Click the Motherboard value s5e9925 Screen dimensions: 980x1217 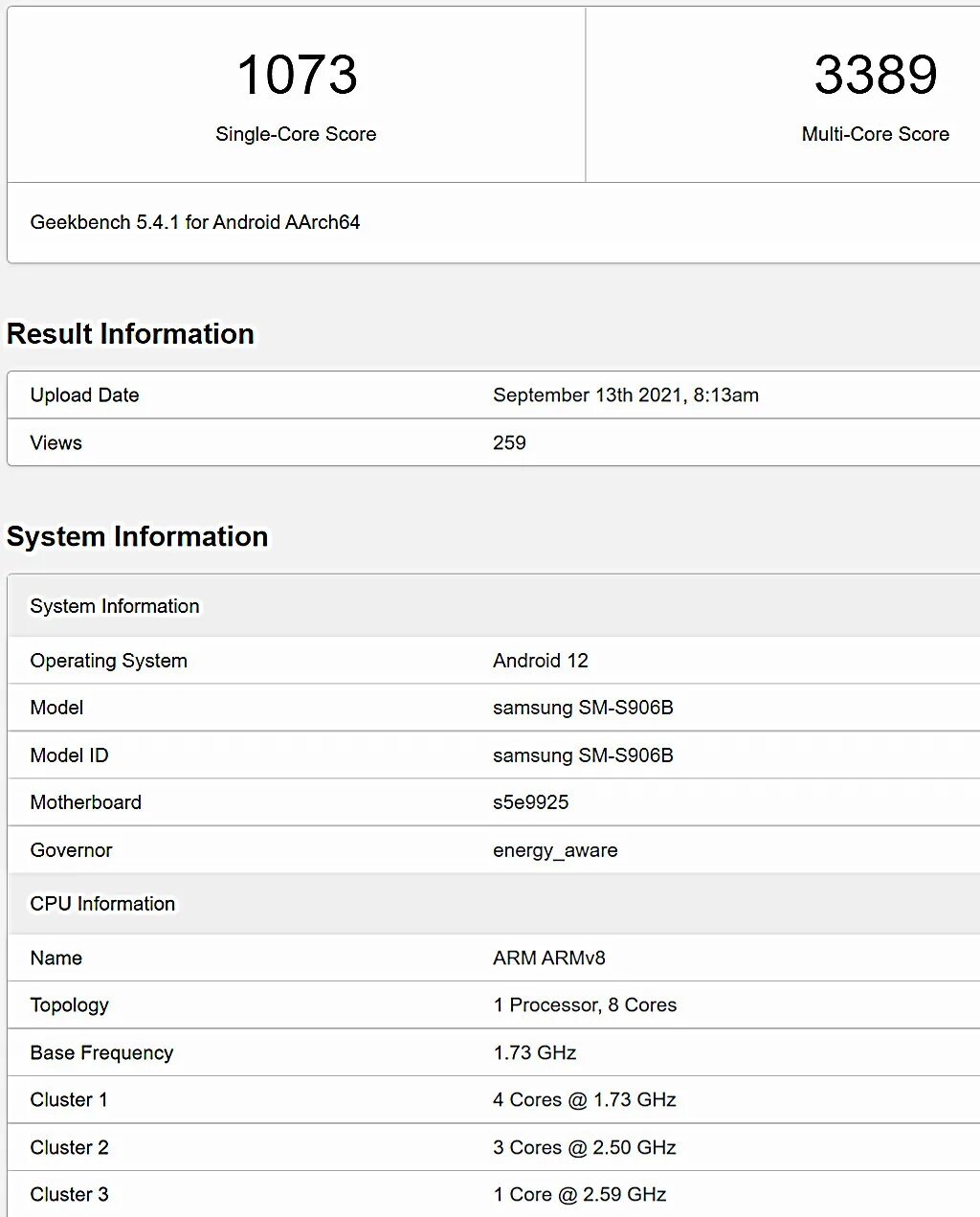[530, 802]
